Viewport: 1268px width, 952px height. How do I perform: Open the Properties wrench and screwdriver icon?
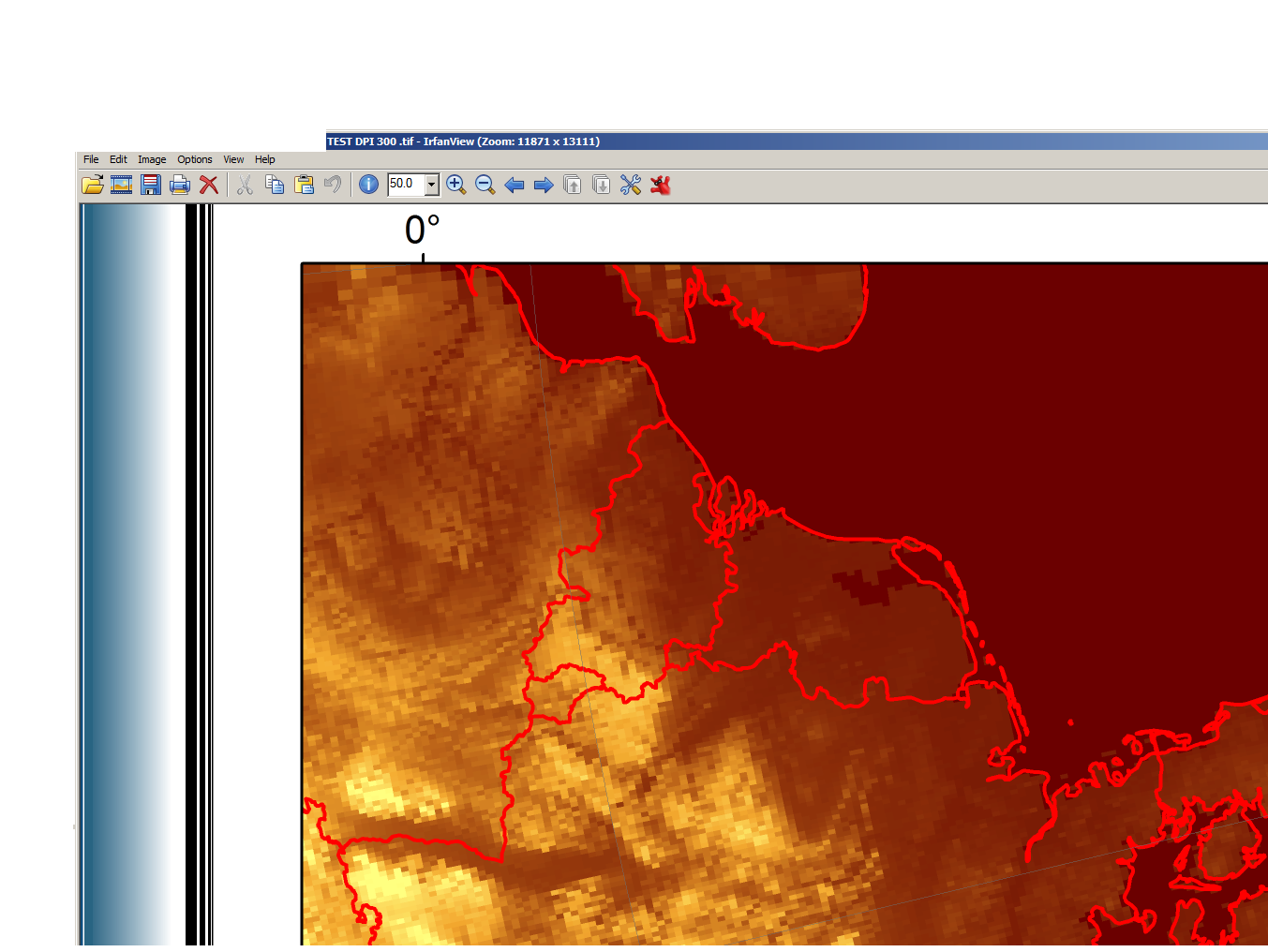[x=631, y=185]
